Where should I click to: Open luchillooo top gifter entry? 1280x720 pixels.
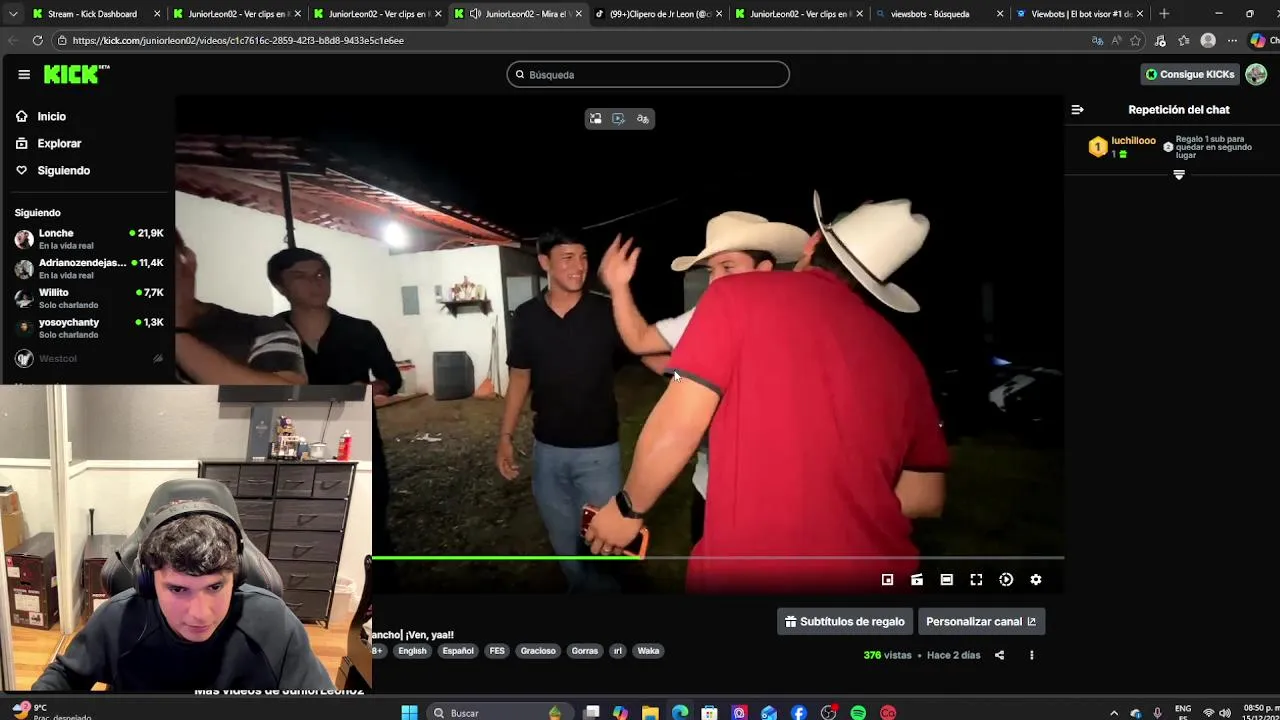(1123, 147)
